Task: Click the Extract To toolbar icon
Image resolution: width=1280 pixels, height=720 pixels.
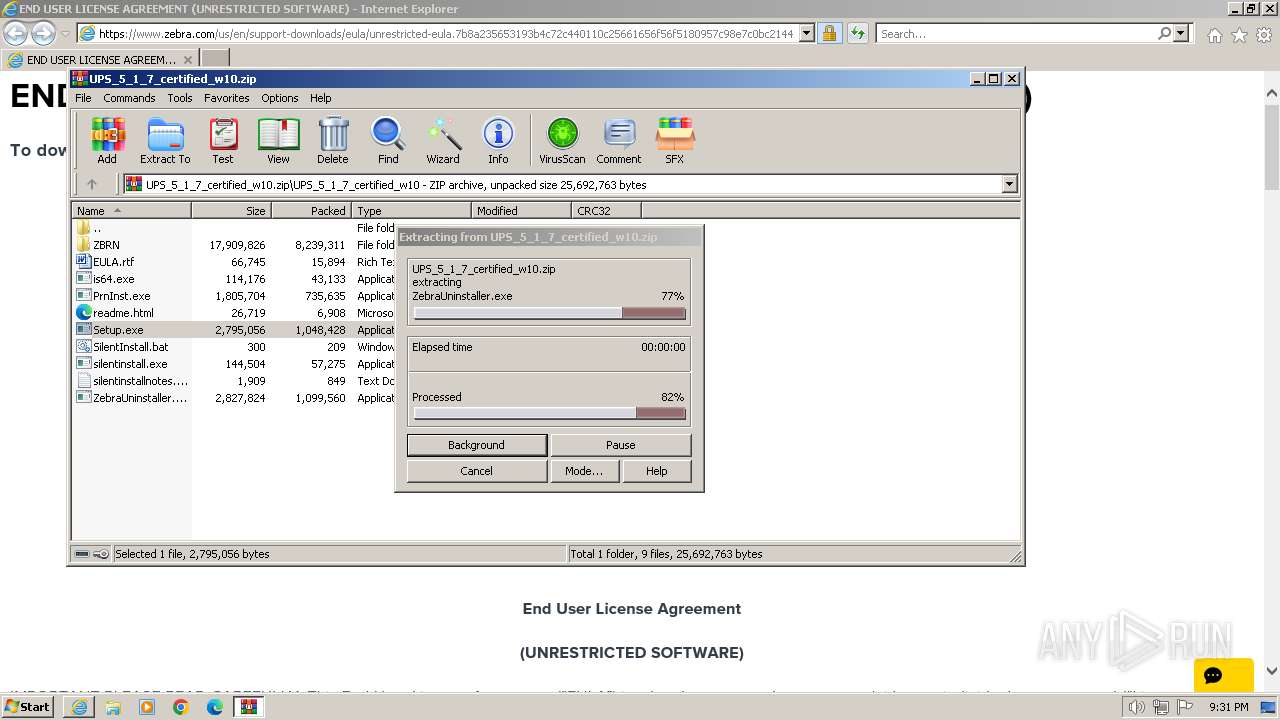Action: (x=165, y=140)
